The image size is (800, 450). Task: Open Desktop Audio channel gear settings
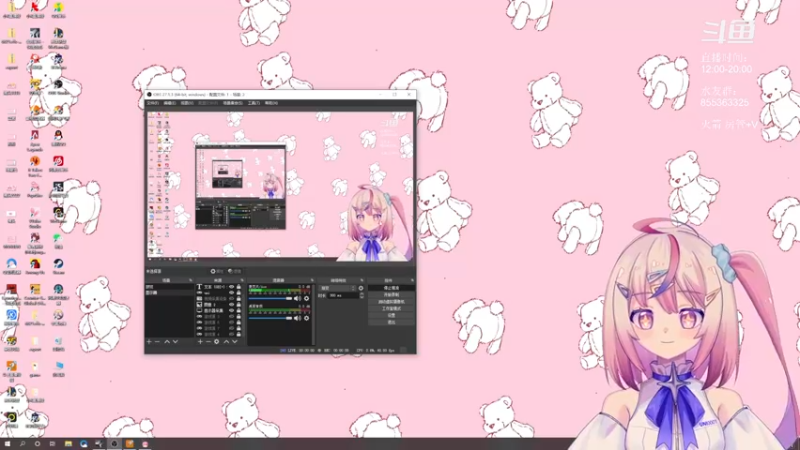pyautogui.click(x=307, y=318)
